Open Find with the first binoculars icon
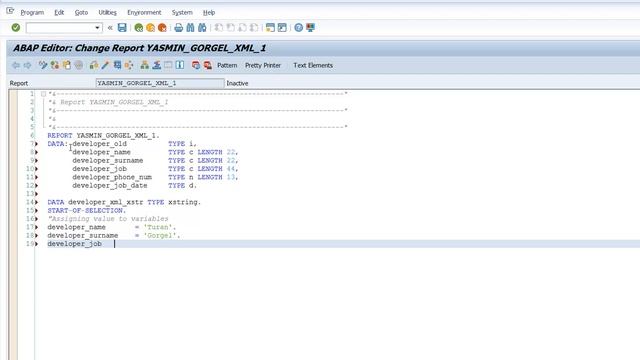Image resolution: width=640 pixels, height=360 pixels. (190, 27)
